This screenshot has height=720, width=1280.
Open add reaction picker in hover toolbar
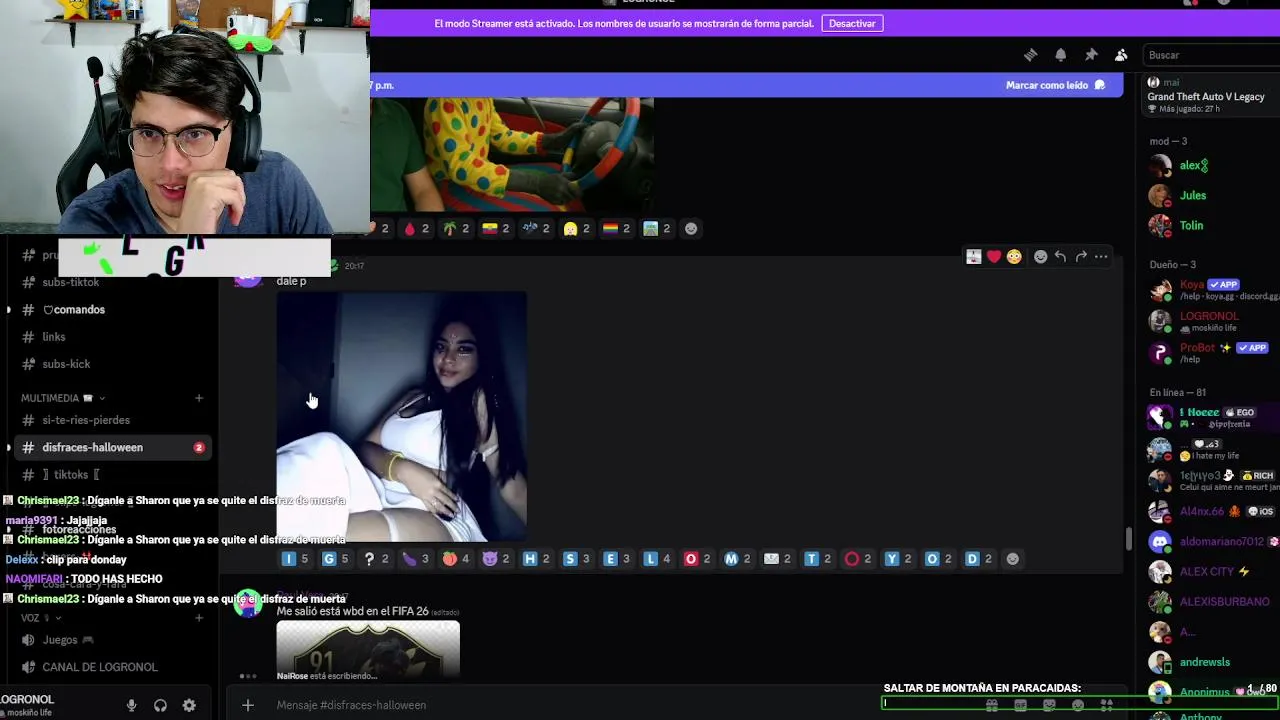(1041, 257)
